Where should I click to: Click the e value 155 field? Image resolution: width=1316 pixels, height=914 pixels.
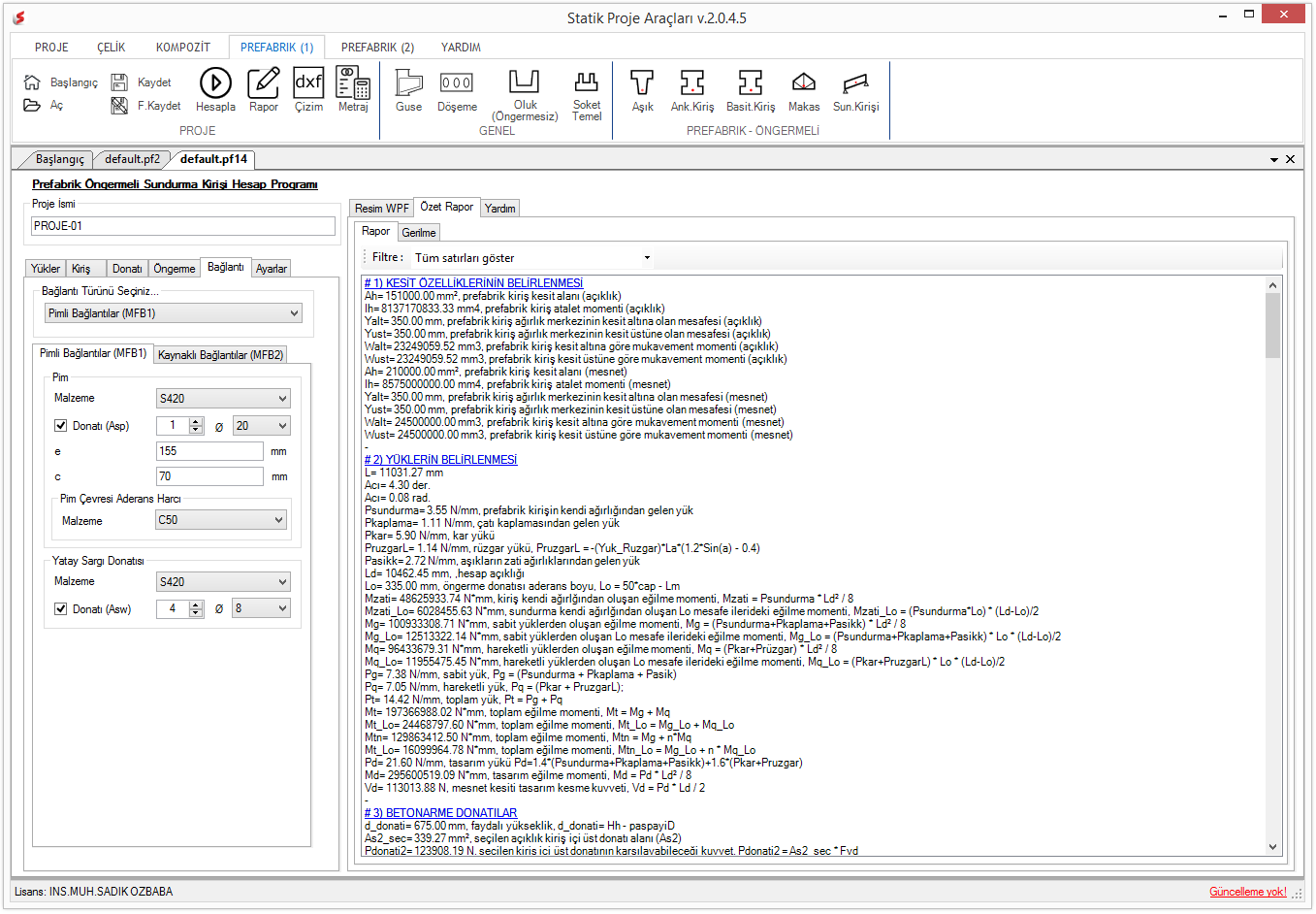209,451
